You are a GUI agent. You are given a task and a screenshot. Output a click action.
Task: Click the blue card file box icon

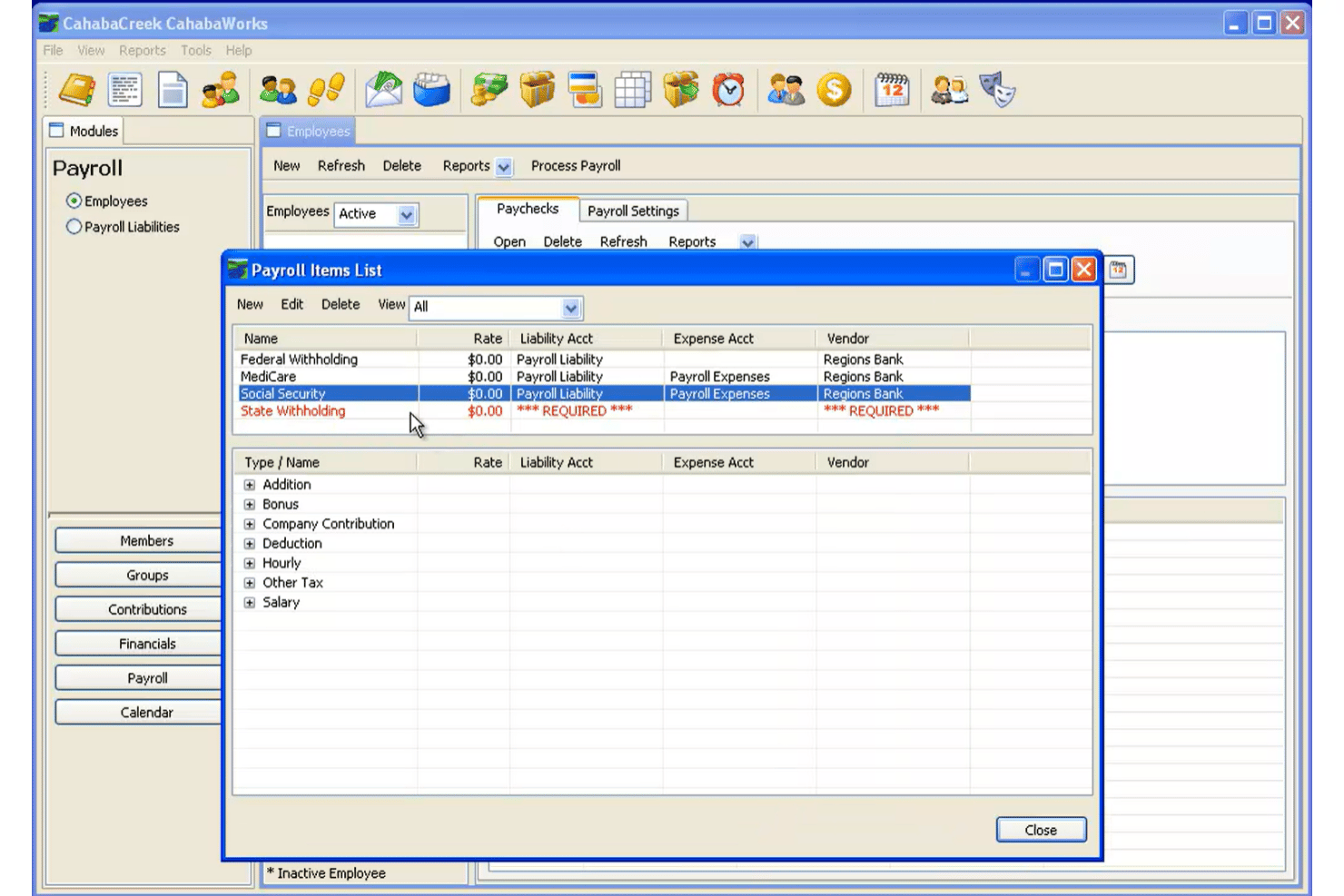pos(431,90)
